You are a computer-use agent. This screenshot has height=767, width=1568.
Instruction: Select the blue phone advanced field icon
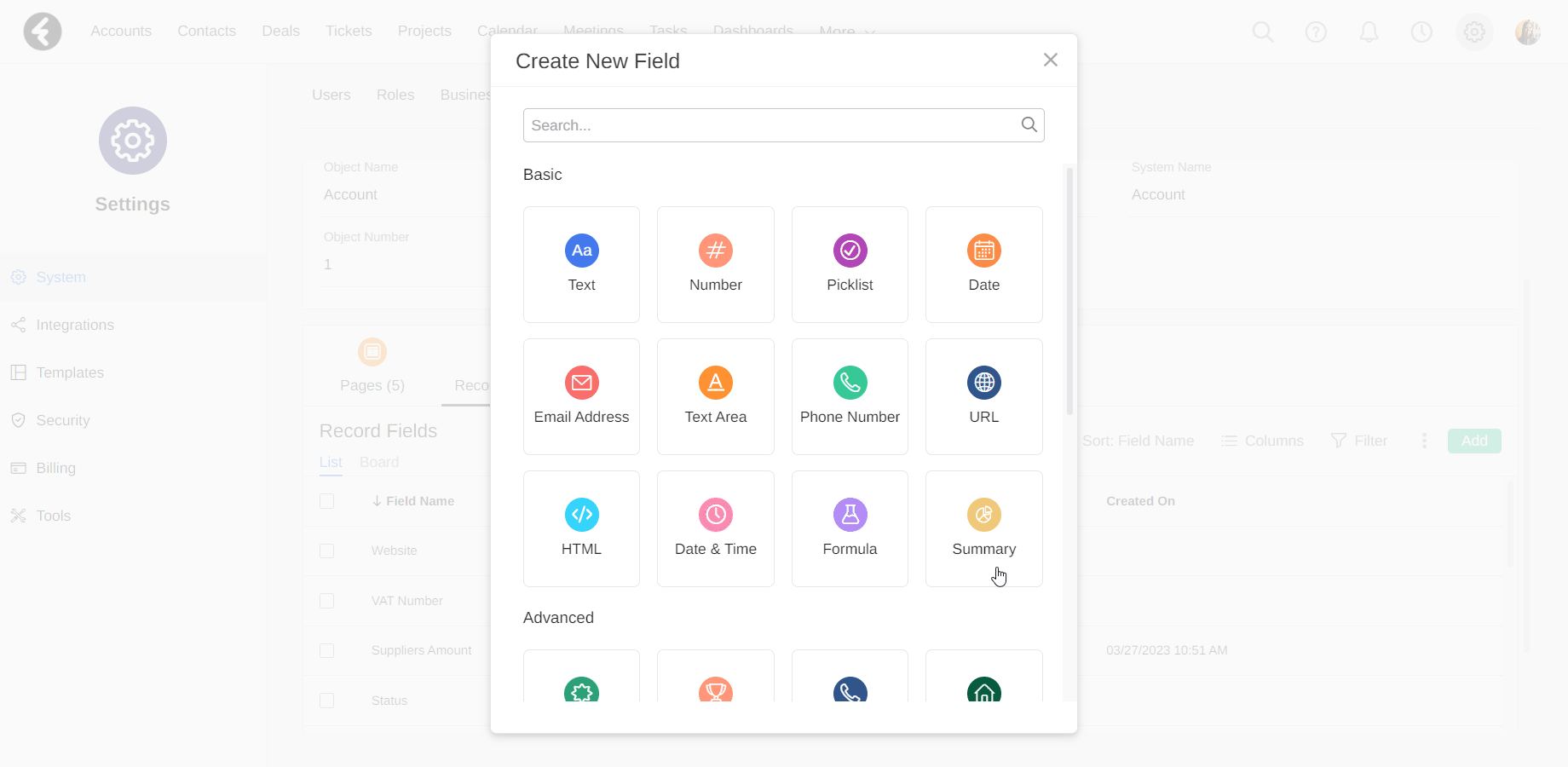click(x=850, y=689)
